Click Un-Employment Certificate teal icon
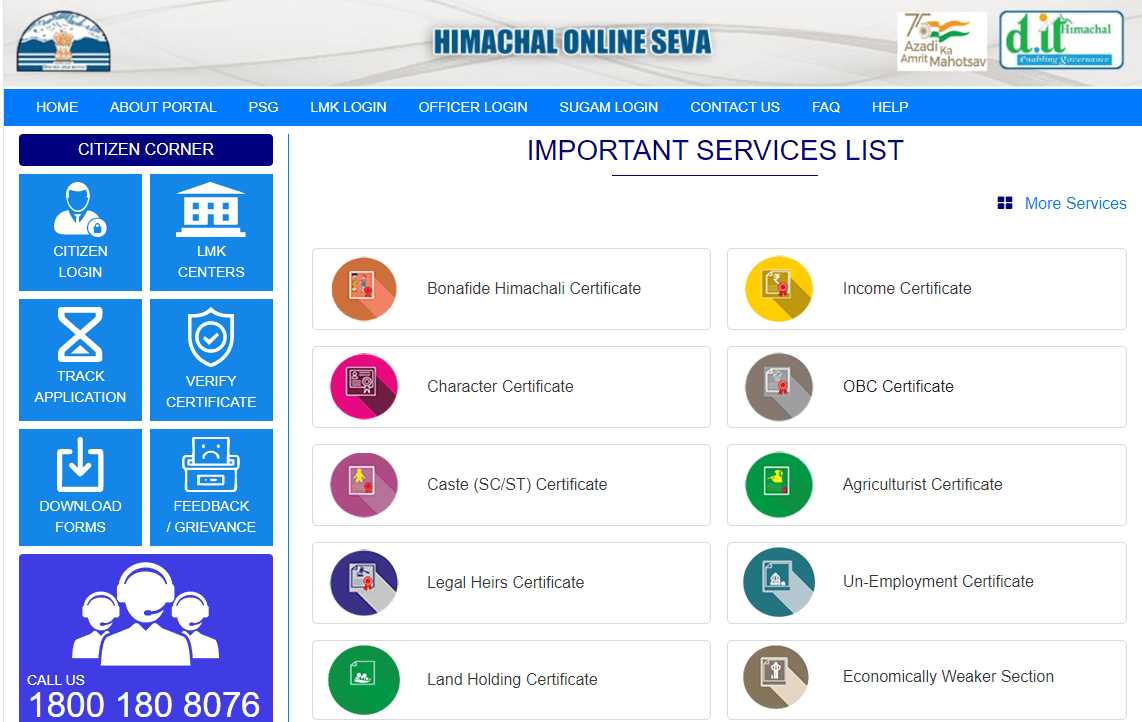1142x722 pixels. 779,582
